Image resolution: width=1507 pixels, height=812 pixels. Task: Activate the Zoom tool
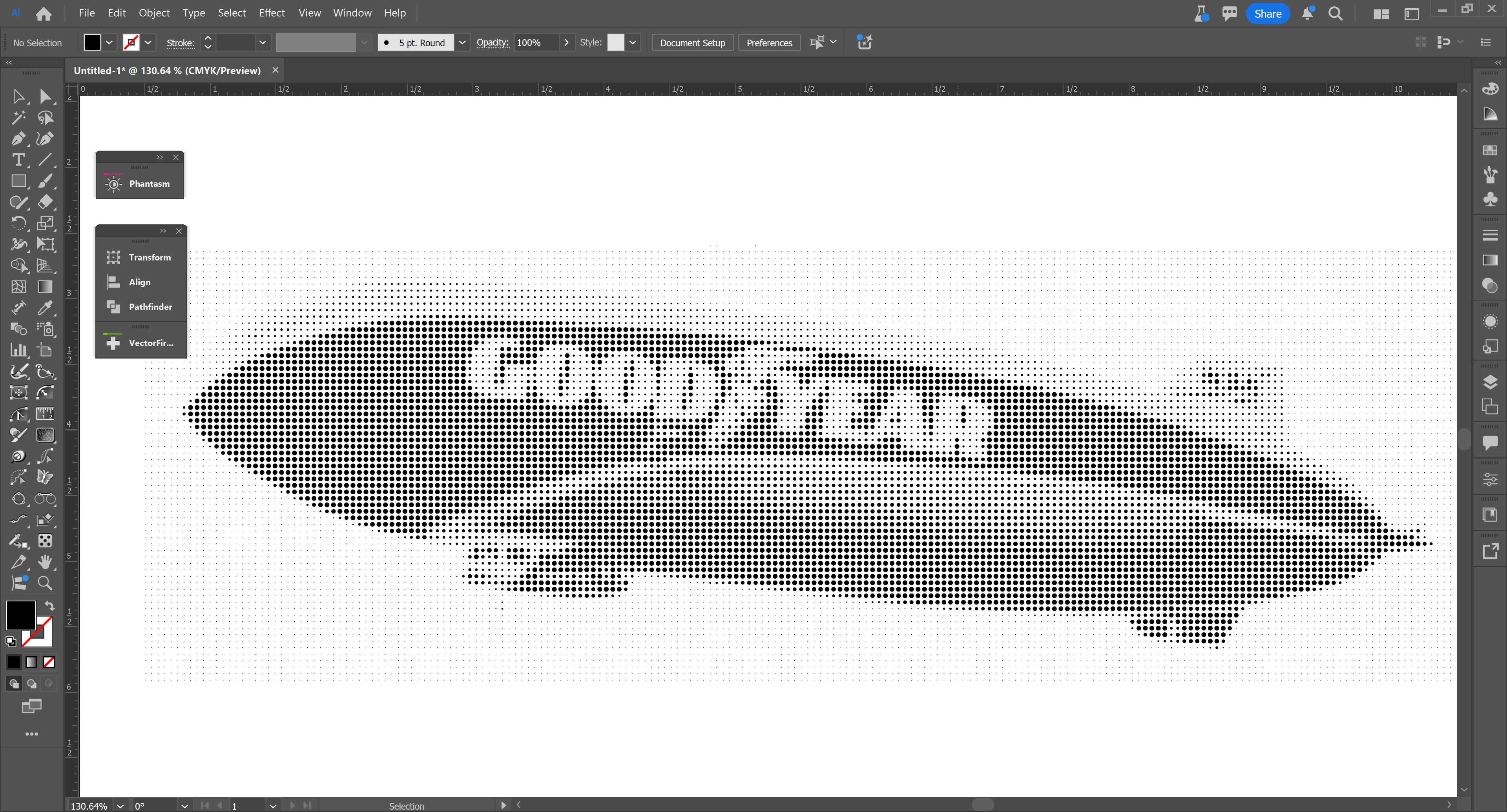tap(45, 583)
